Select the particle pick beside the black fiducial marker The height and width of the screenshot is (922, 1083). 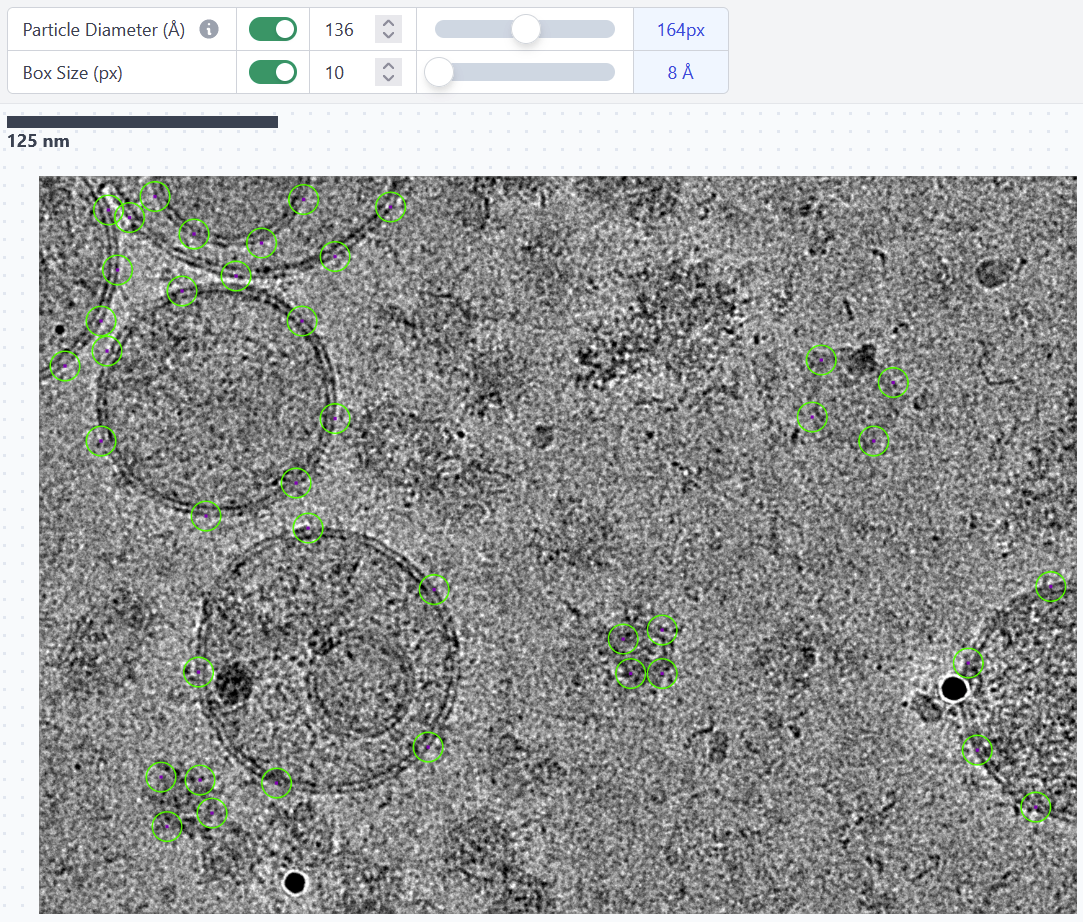(x=968, y=662)
